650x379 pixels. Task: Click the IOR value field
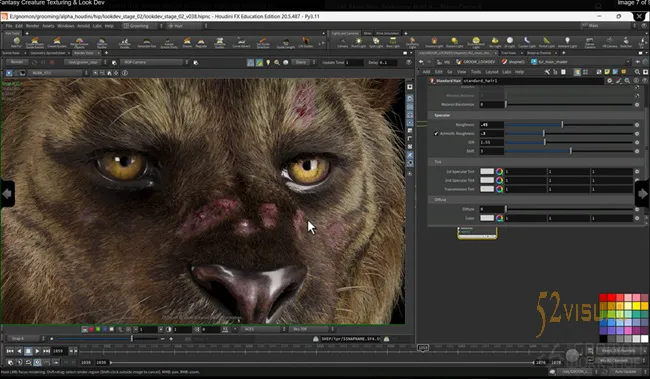pyautogui.click(x=492, y=142)
